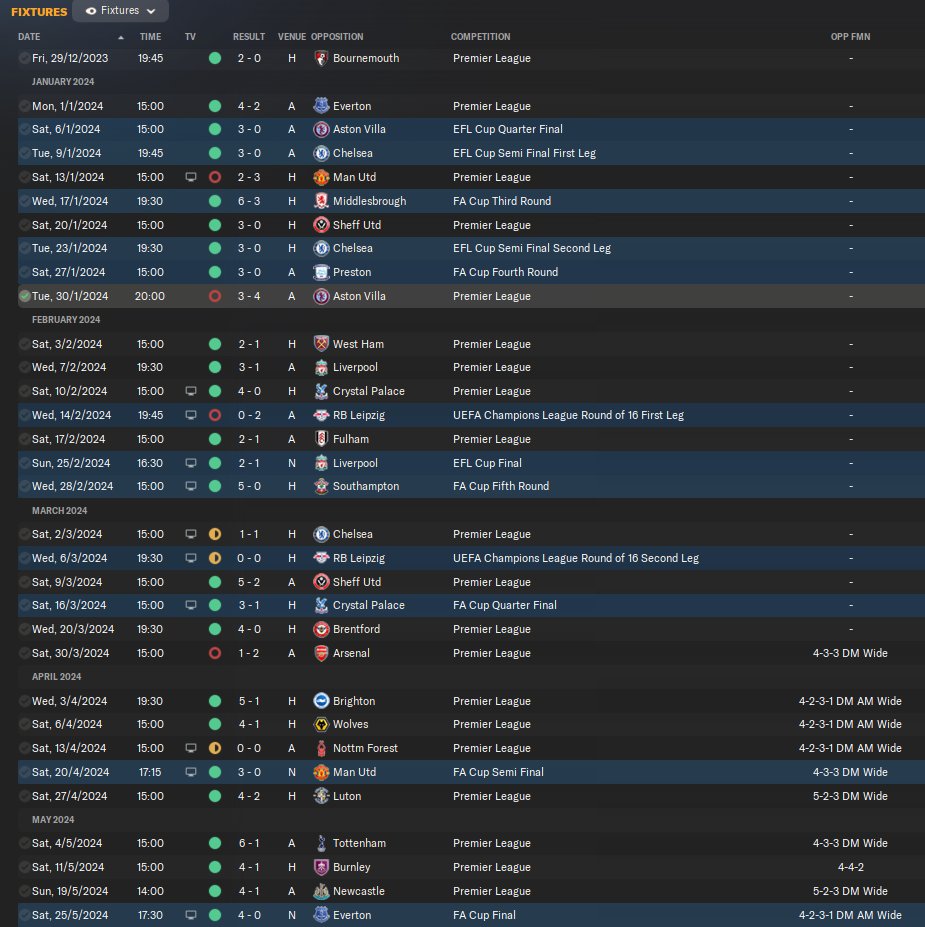
Task: Sort by the Result column header
Action: (x=249, y=37)
